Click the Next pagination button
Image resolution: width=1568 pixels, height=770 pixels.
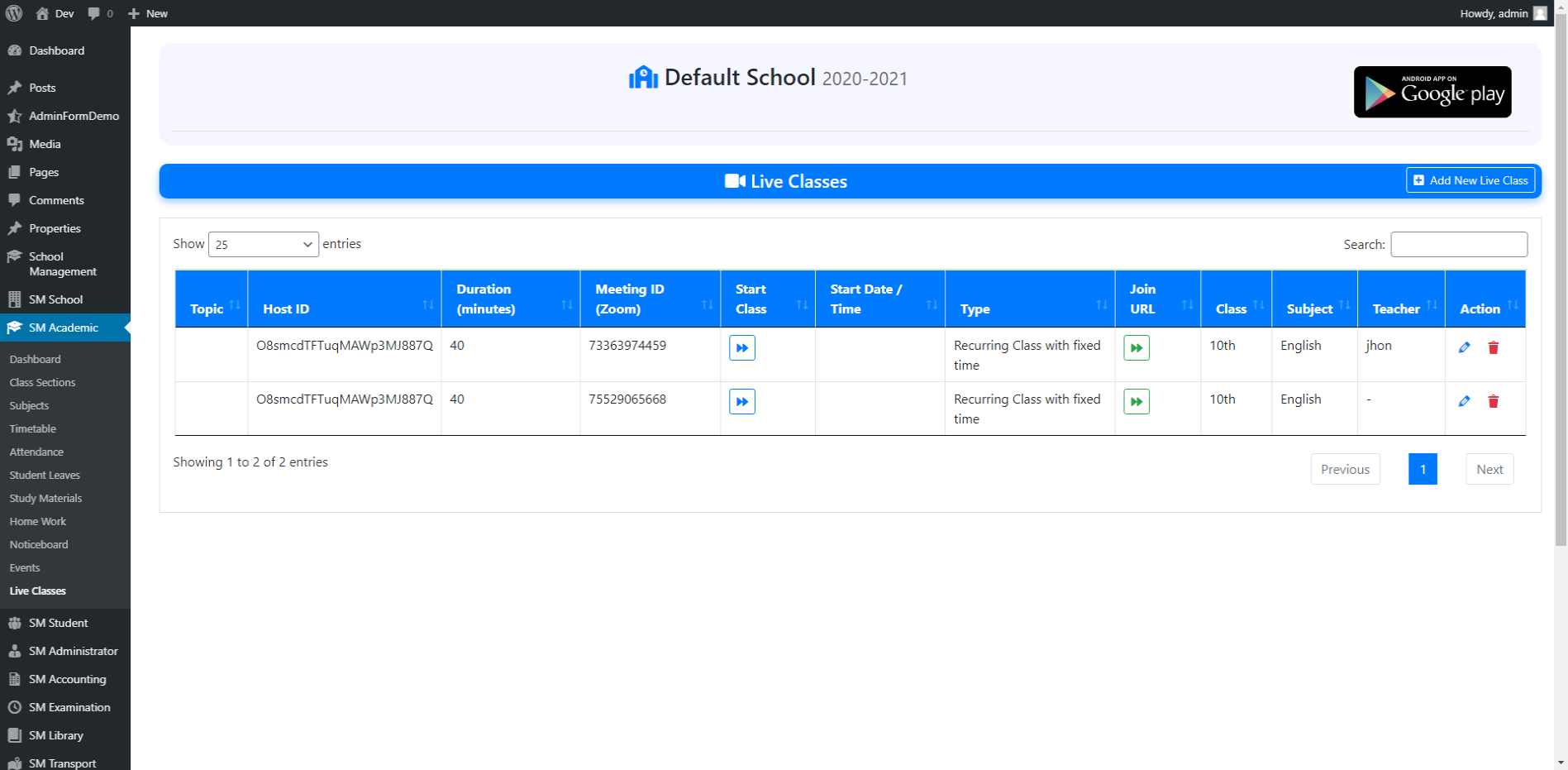point(1489,469)
